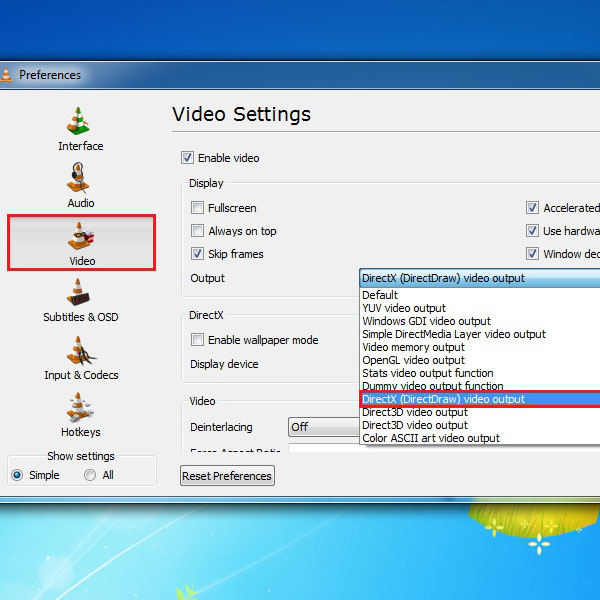600x600 pixels.
Task: Enable the Fullscreen checkbox
Action: tap(197, 208)
